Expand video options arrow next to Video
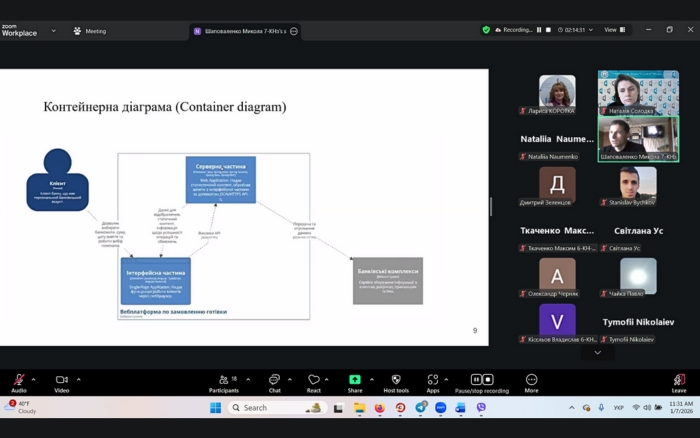 [x=78, y=379]
